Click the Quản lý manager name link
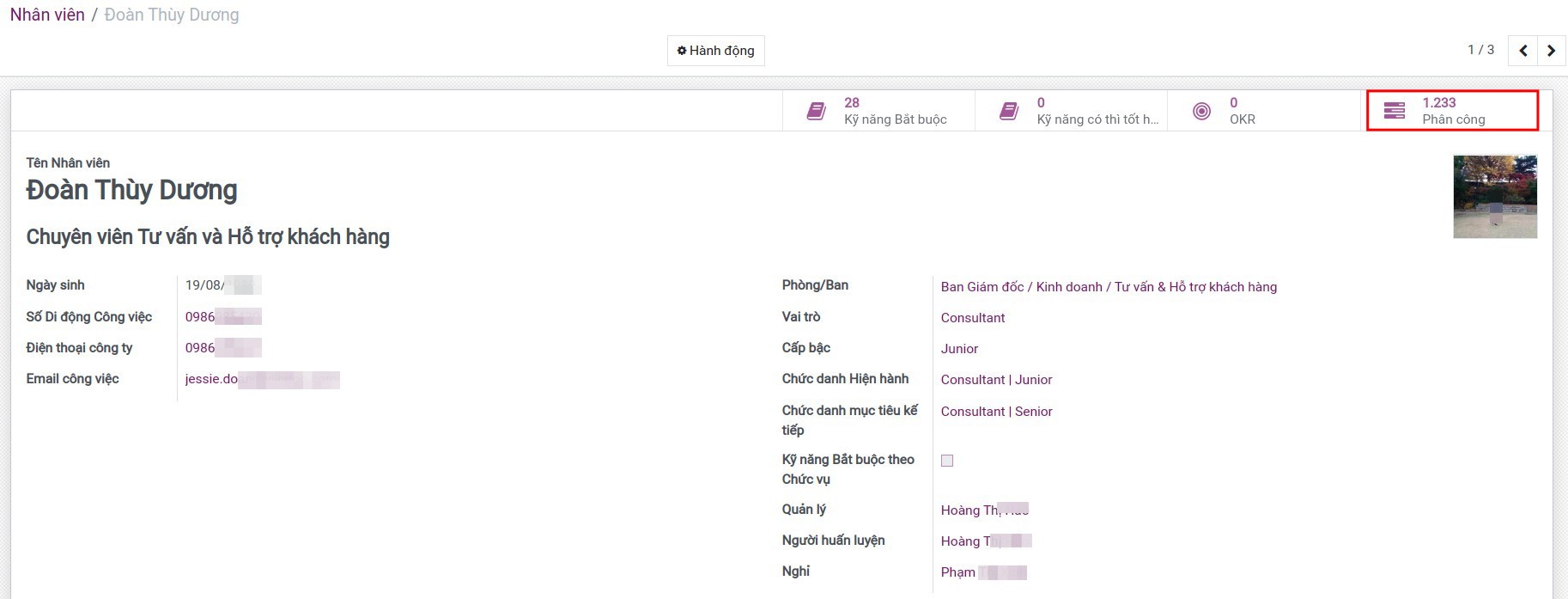1568x599 pixels. click(983, 510)
